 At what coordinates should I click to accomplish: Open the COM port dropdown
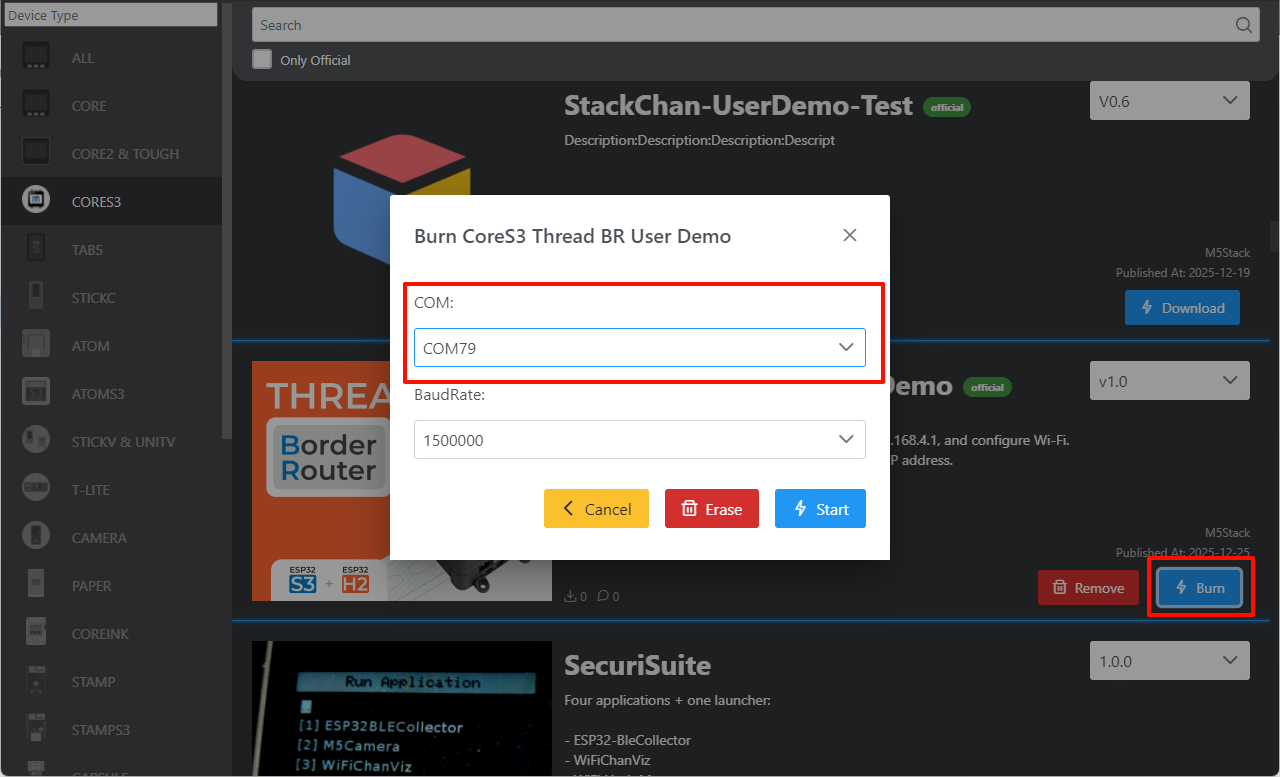click(x=639, y=347)
